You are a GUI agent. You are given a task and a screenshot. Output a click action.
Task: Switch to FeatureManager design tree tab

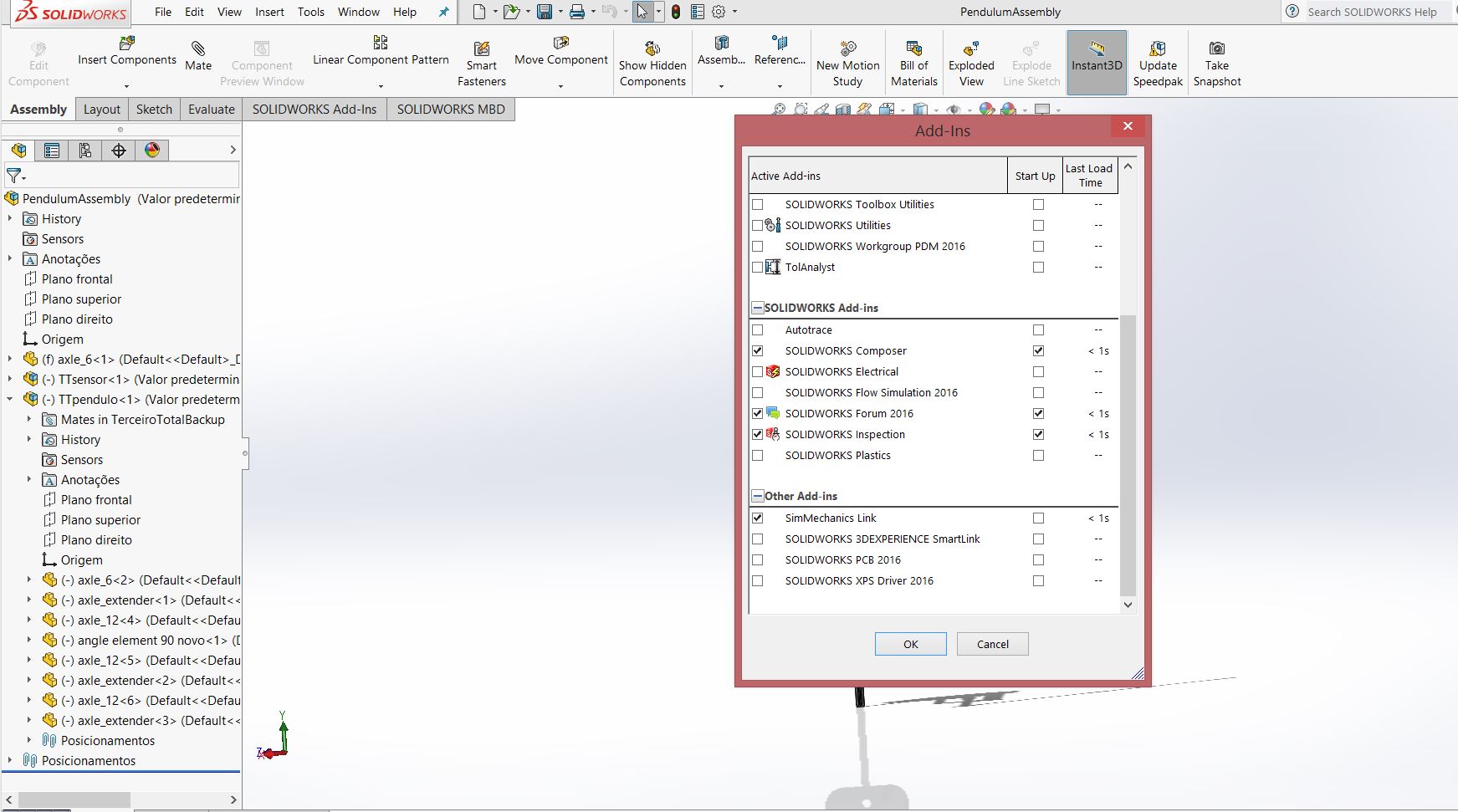[x=18, y=151]
